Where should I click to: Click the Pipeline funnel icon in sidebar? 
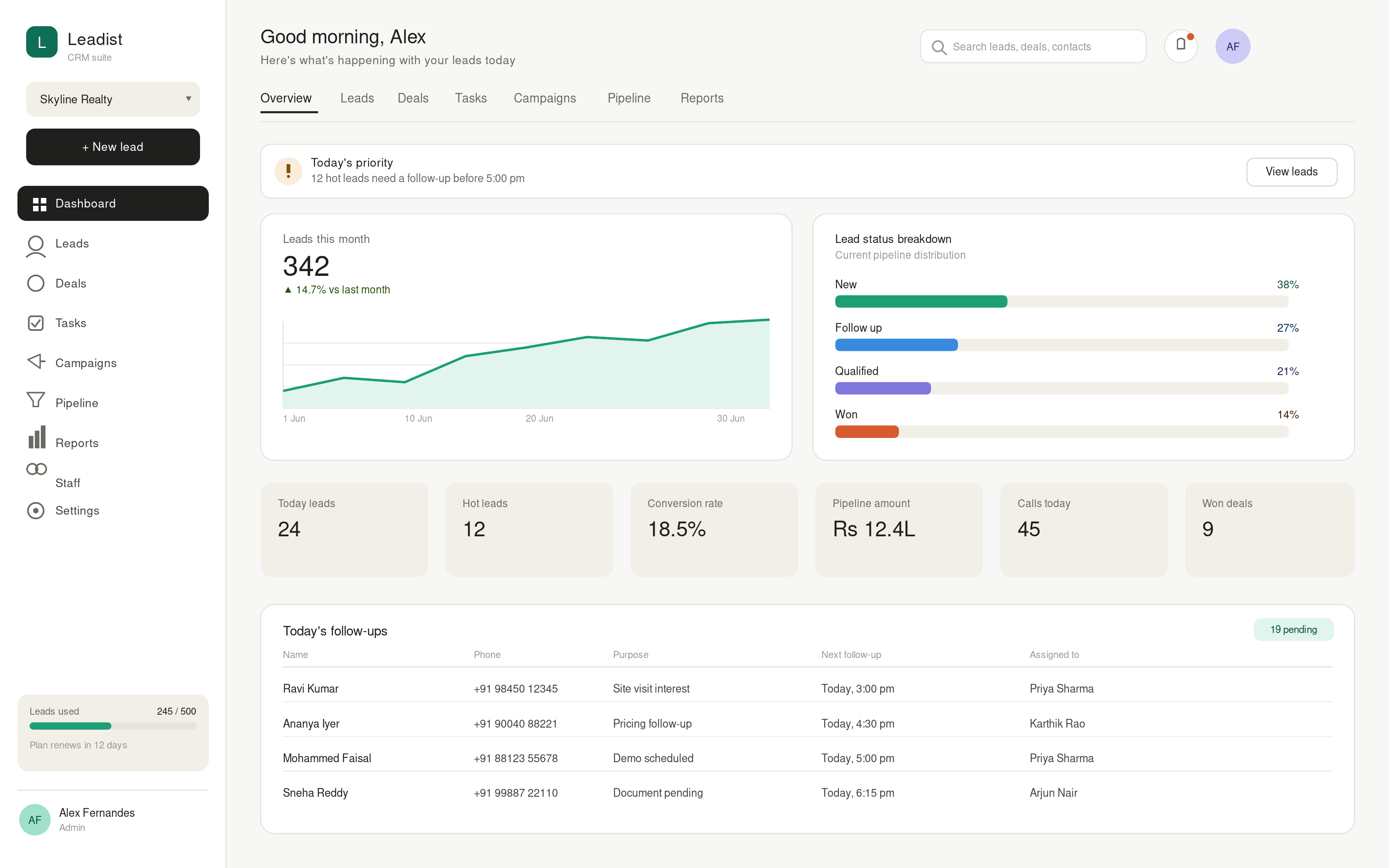tap(35, 400)
